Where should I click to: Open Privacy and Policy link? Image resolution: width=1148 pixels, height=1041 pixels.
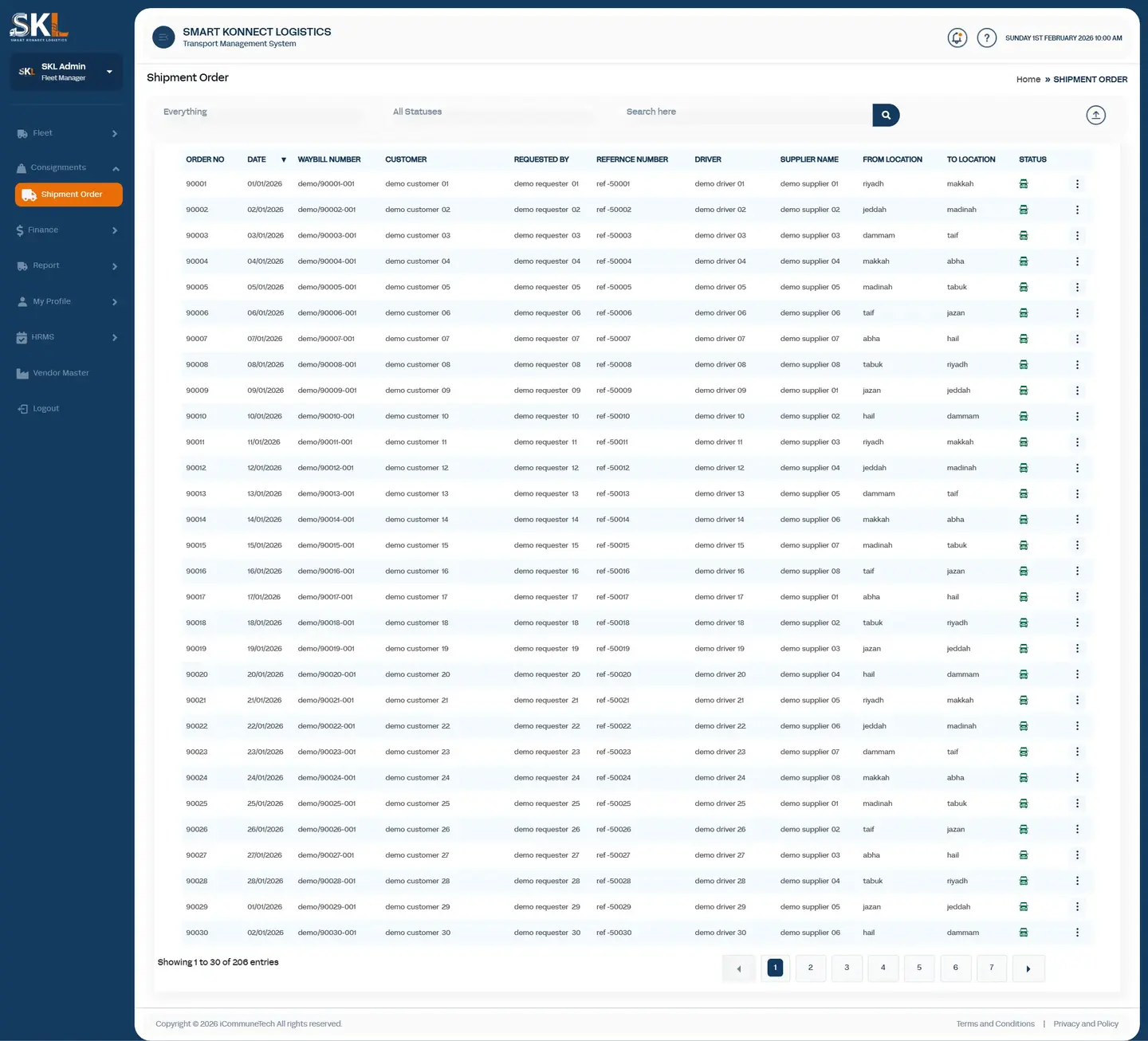point(1086,1024)
